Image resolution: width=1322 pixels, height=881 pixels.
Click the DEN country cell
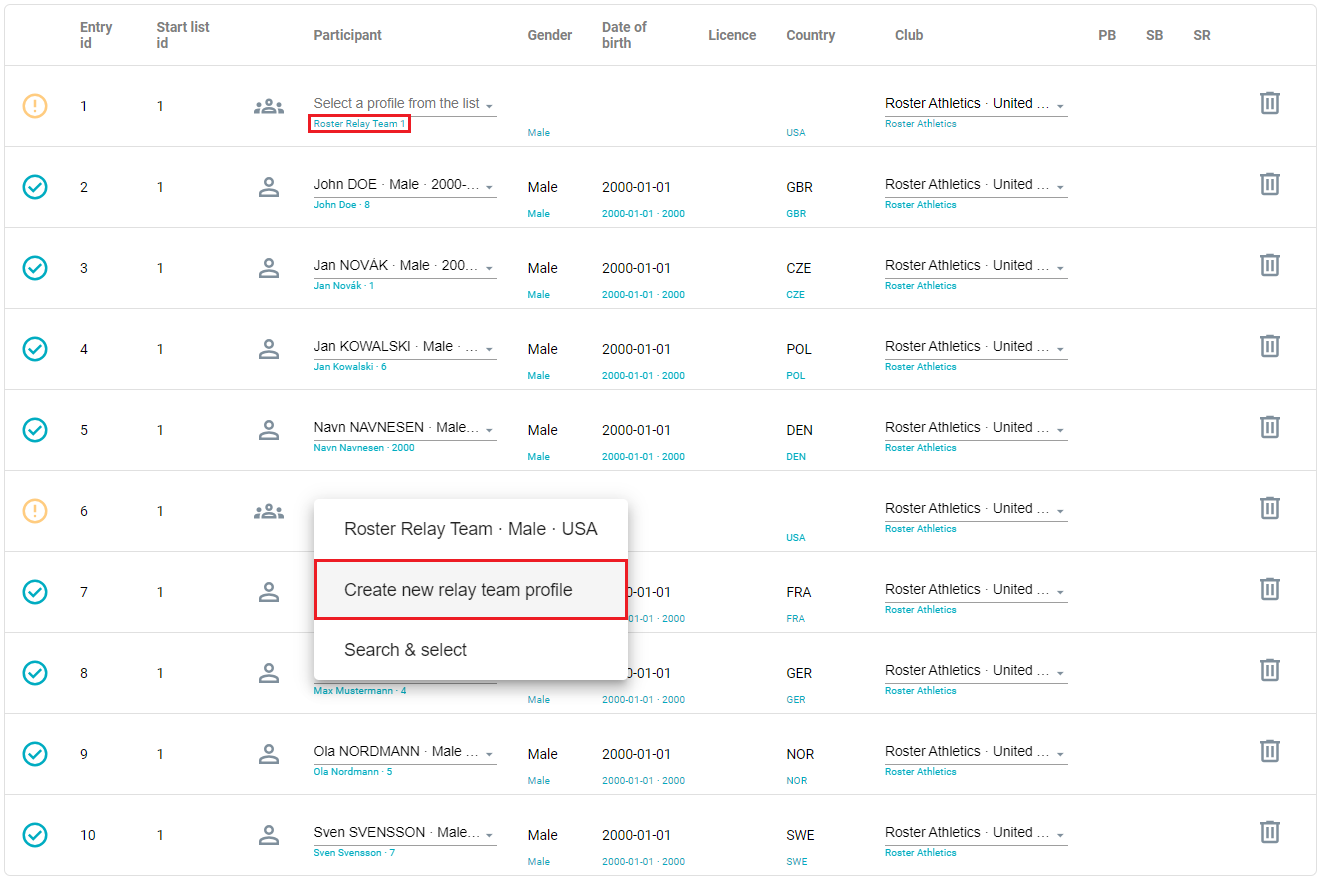pos(799,430)
